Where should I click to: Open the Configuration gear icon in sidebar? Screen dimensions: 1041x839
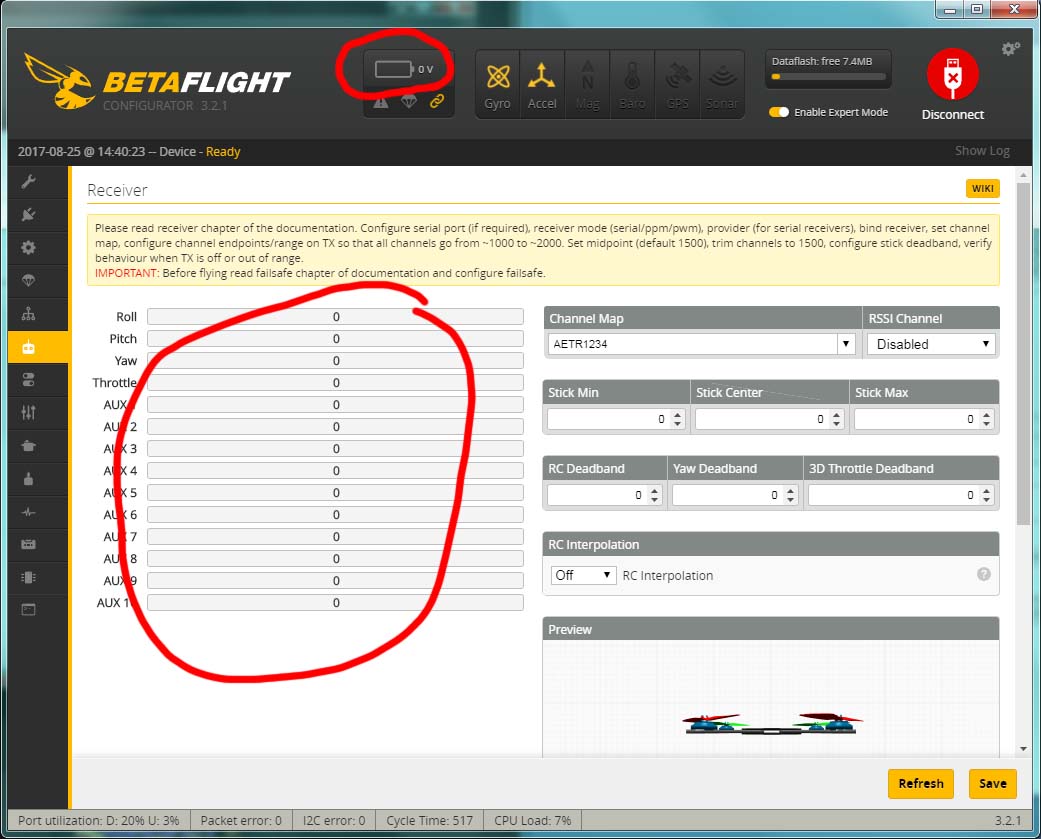point(28,247)
